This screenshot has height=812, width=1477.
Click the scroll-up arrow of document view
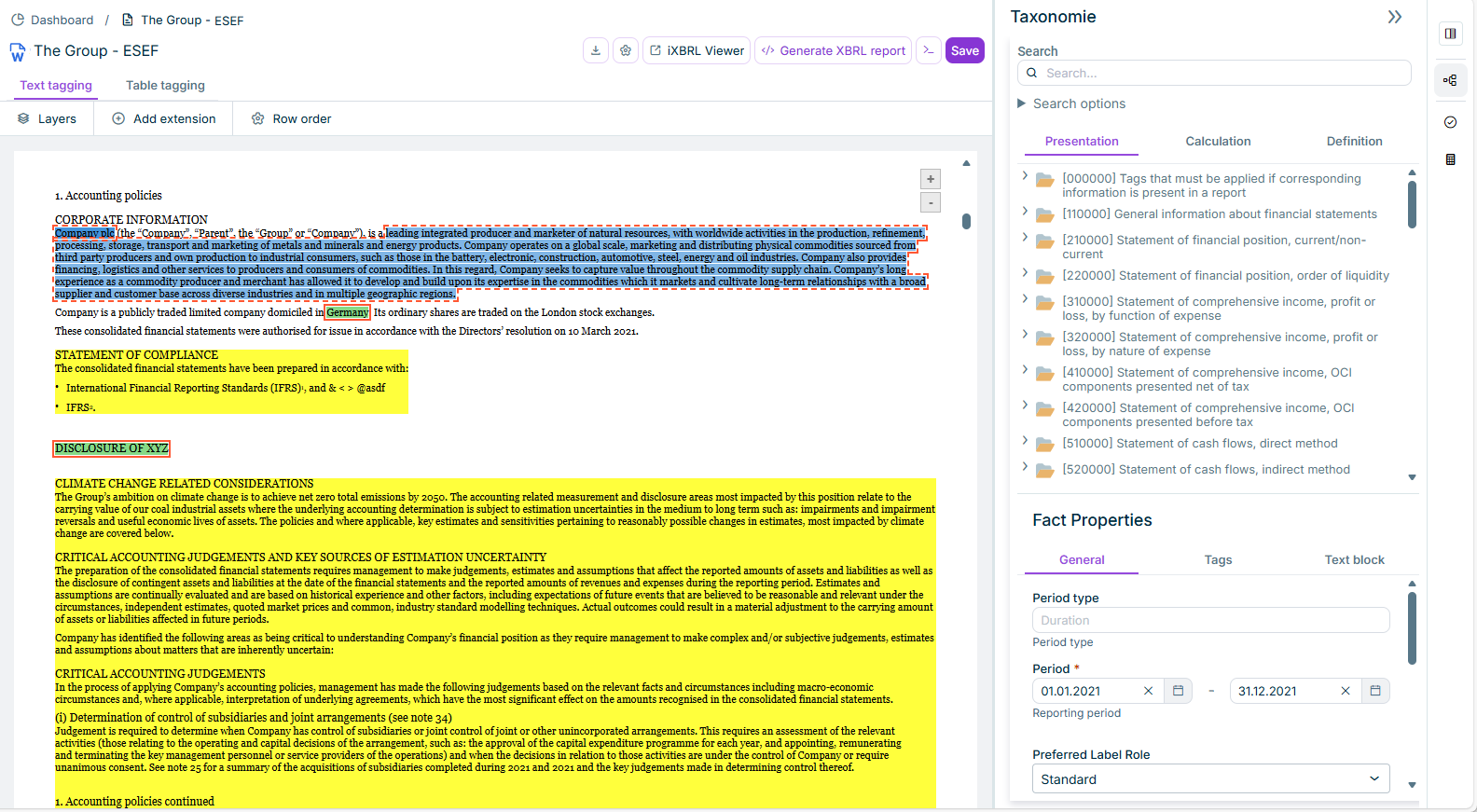pos(966,163)
